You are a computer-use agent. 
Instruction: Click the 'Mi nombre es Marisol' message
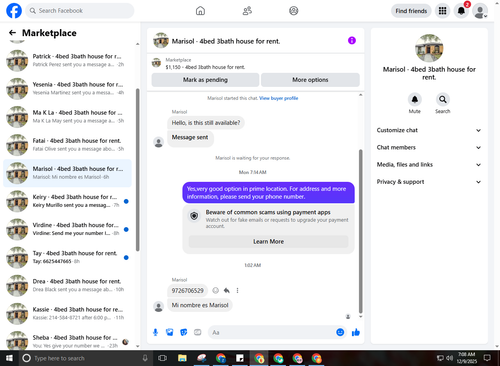tap(200, 305)
